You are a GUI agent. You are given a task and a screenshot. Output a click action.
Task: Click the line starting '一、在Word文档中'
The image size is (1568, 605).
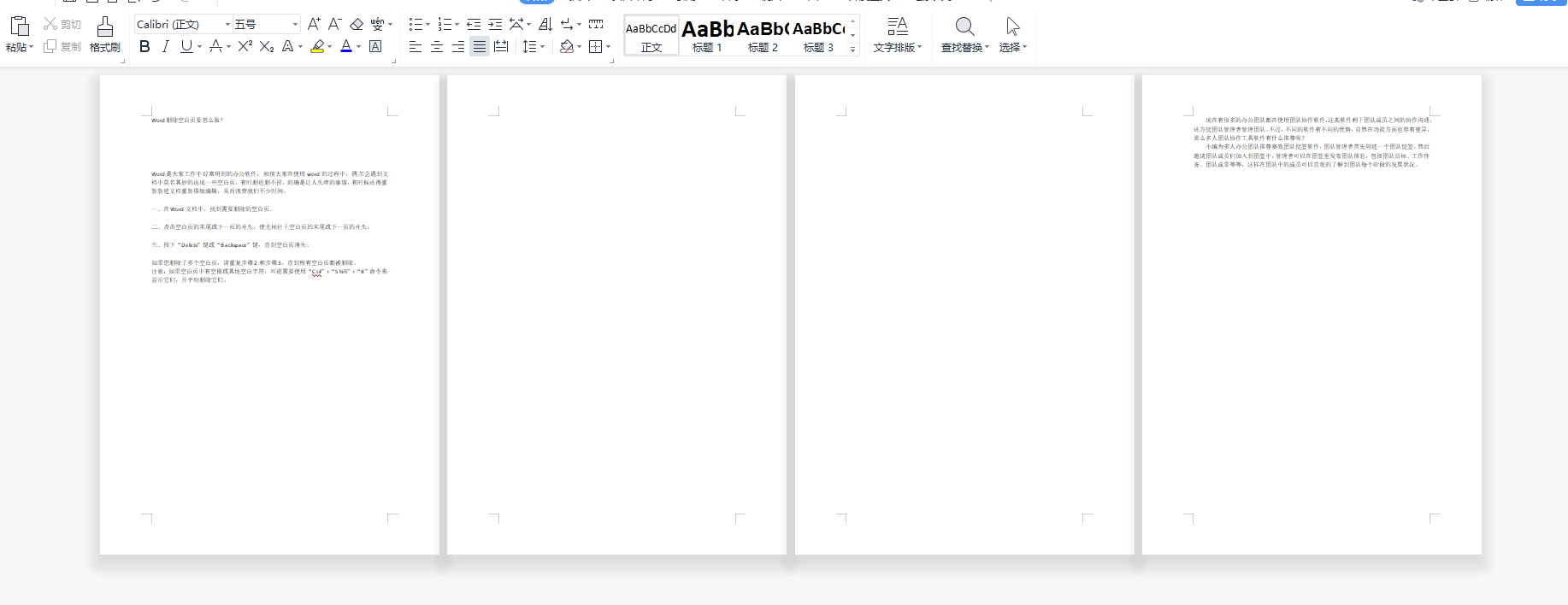pyautogui.click(x=212, y=209)
